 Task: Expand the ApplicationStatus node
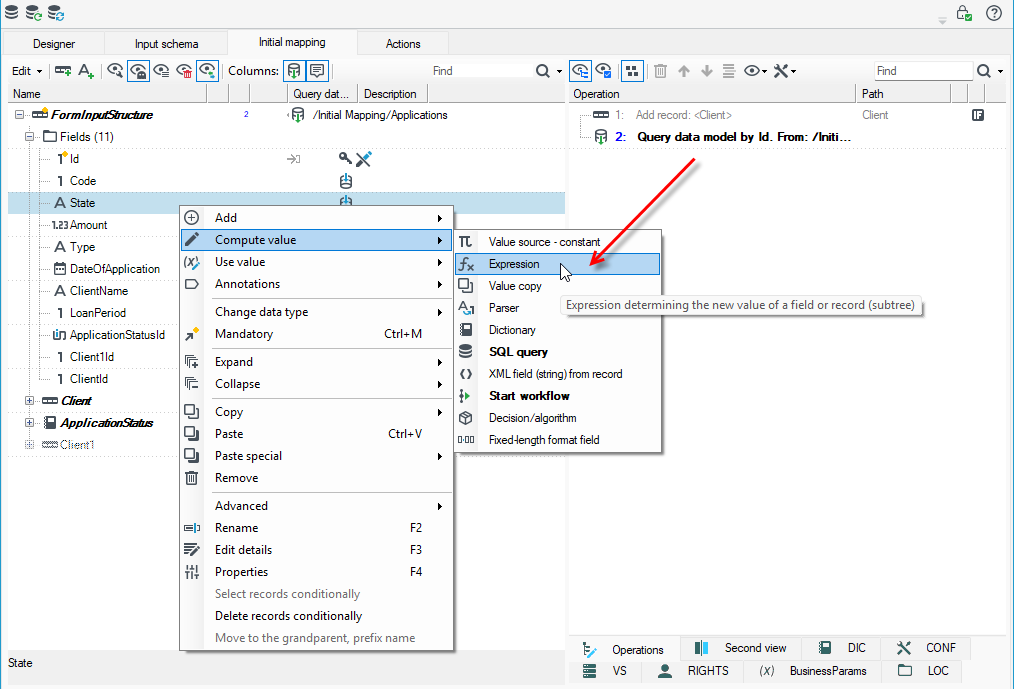29,422
